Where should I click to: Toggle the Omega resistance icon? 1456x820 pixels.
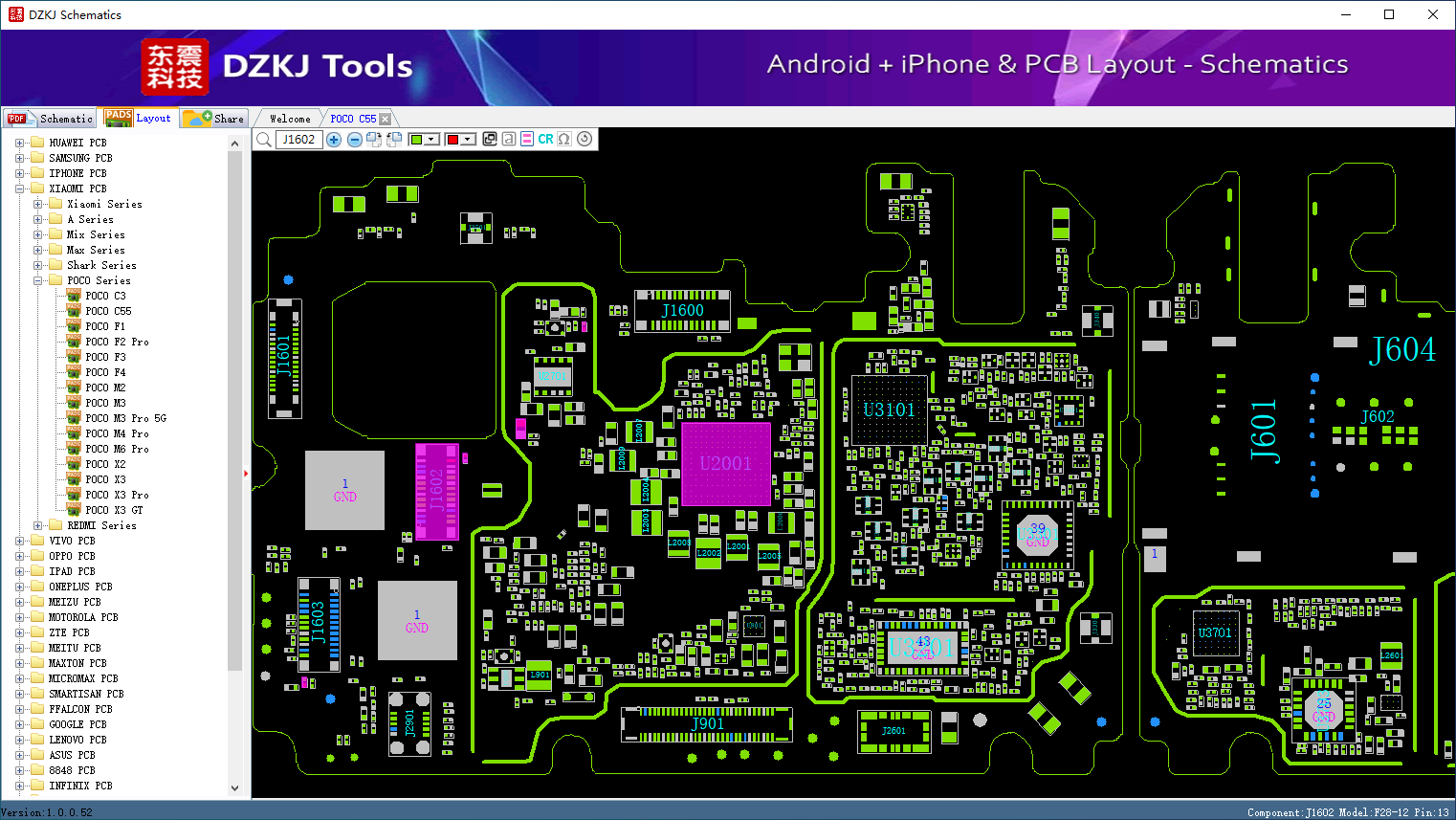[564, 139]
